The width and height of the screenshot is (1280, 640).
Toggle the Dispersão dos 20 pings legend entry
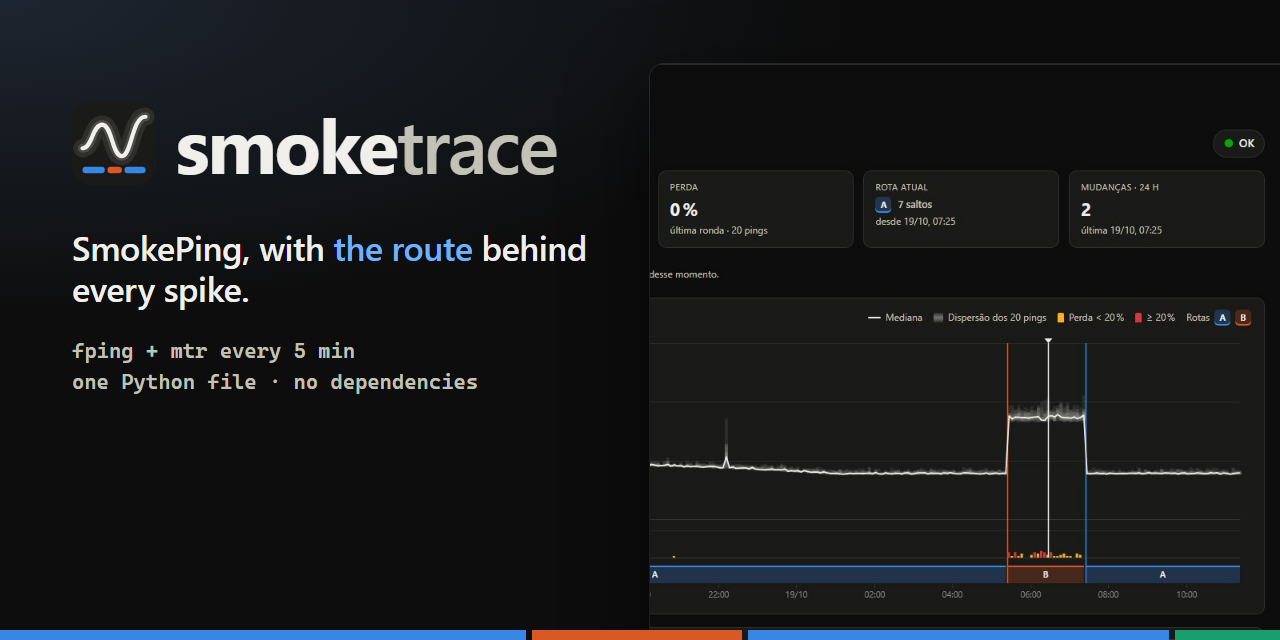pos(990,318)
